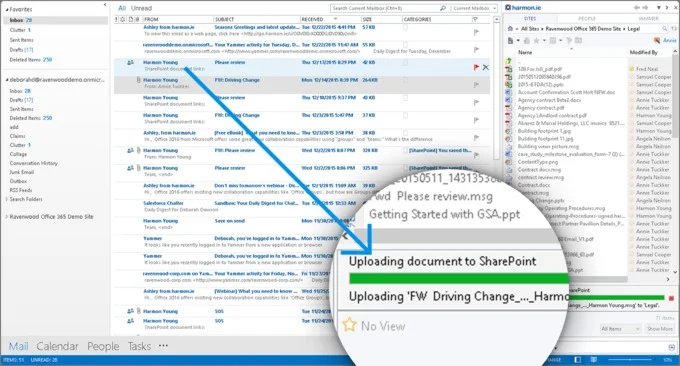Cancel upload with red stop button

pos(671,298)
